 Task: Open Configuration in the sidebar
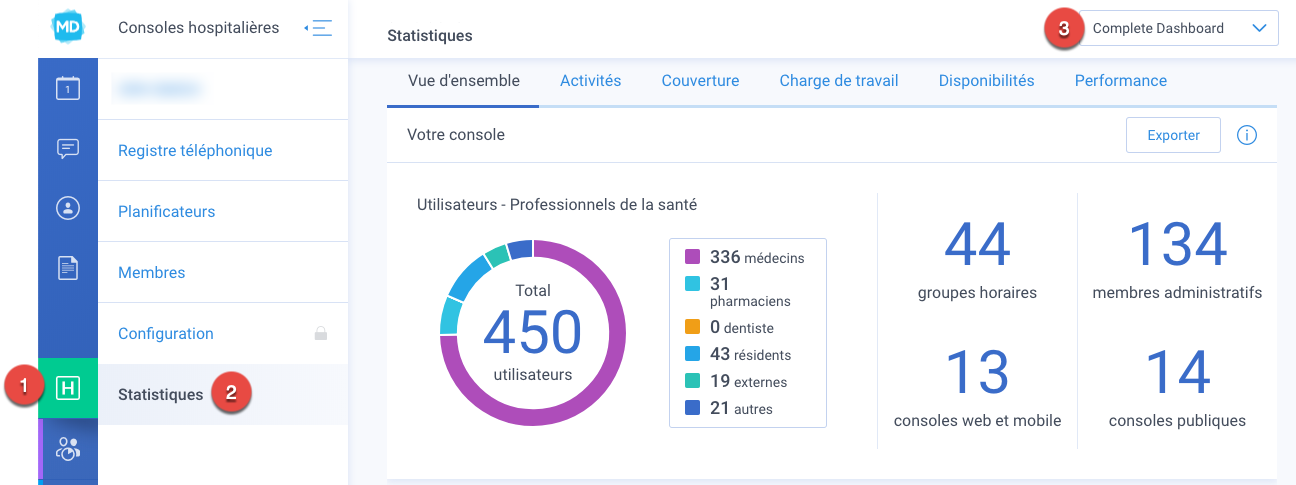223,333
